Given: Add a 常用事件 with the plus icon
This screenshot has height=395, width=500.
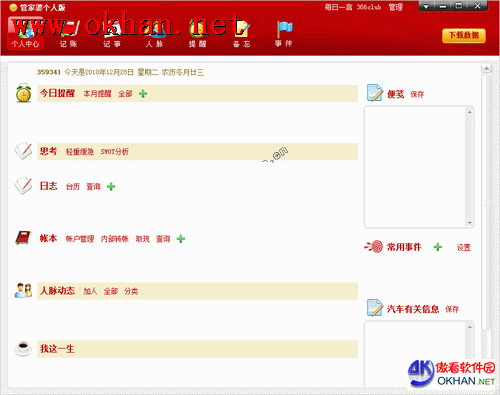Looking at the screenshot, I should click(438, 247).
